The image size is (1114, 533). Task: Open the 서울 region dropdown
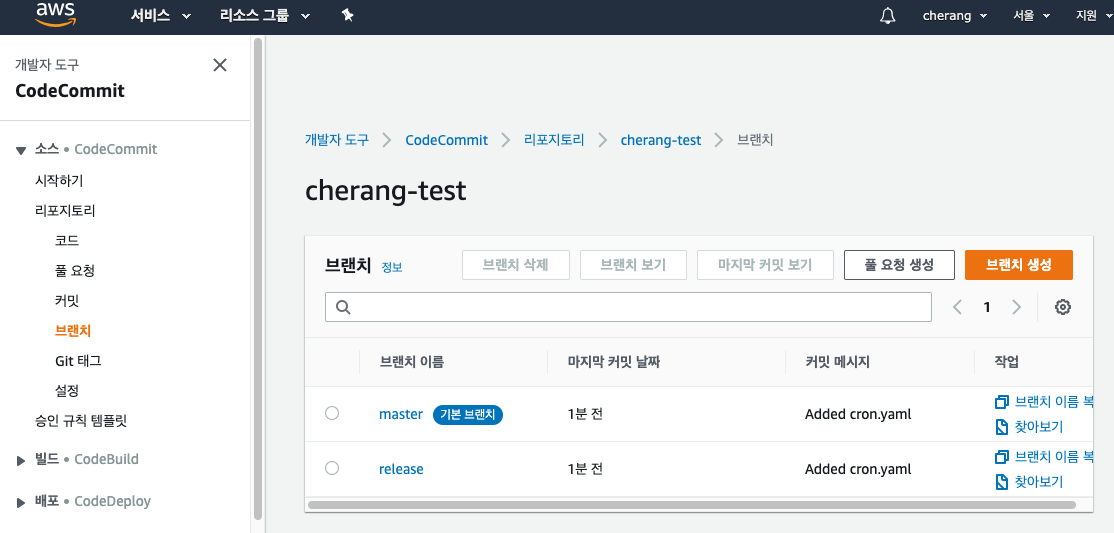pyautogui.click(x=1032, y=16)
